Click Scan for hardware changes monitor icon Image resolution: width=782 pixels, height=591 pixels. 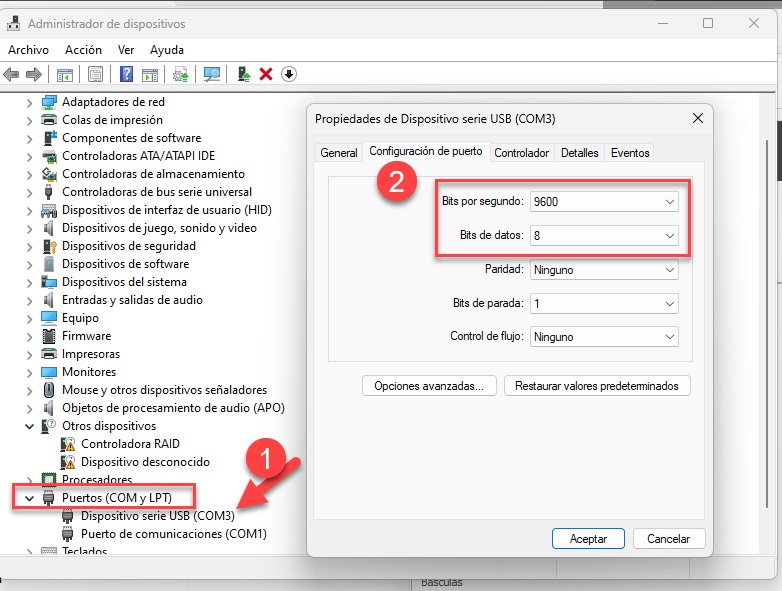pyautogui.click(x=212, y=75)
